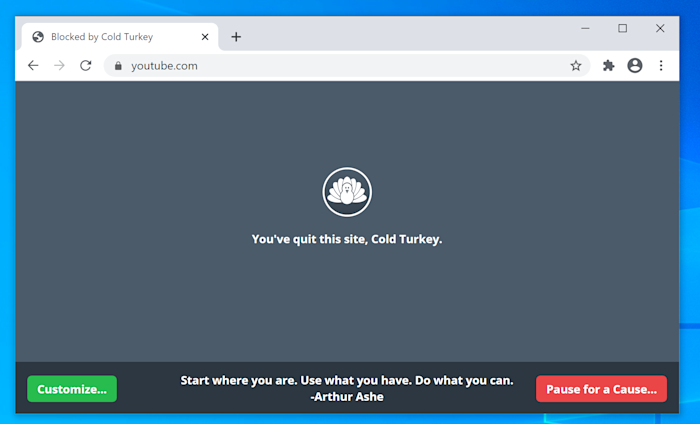Maximize the Chrome window
This screenshot has width=700, height=424.
click(x=622, y=29)
